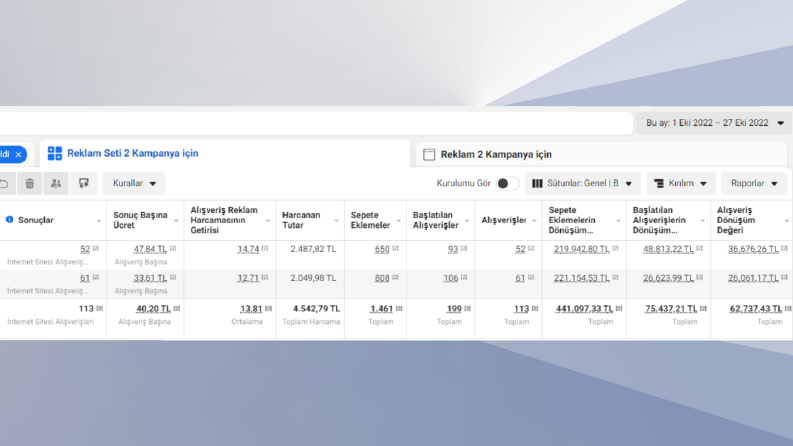
Task: Click value 48.813,22 TL
Action: pos(668,249)
